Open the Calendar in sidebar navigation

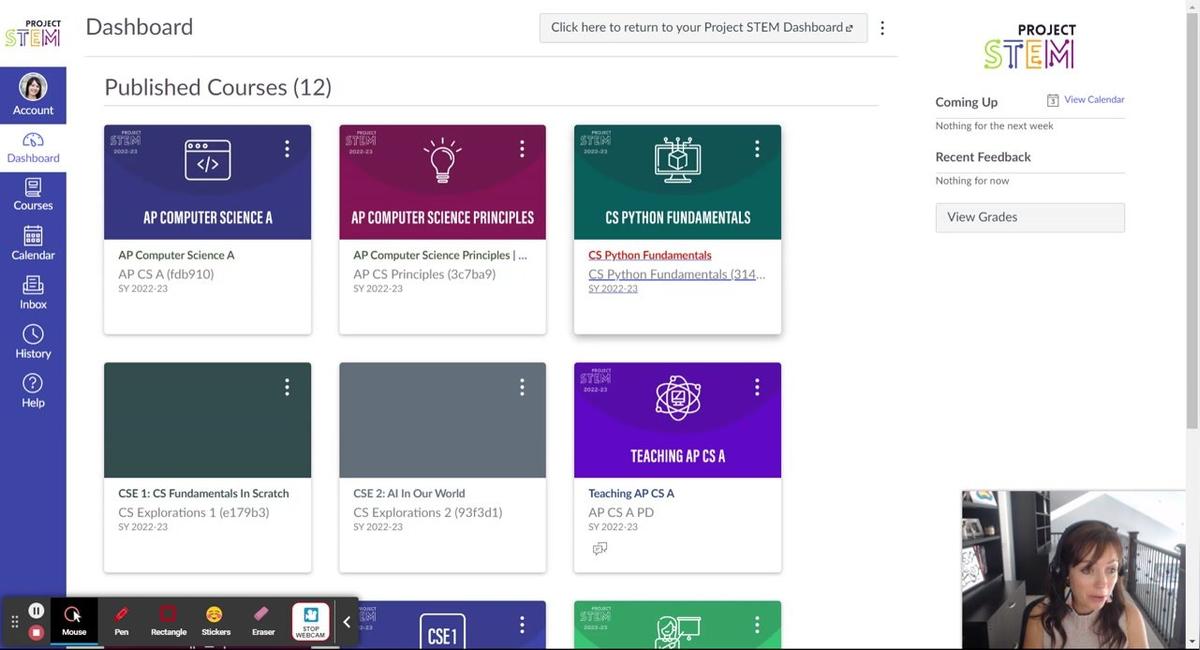pos(33,243)
